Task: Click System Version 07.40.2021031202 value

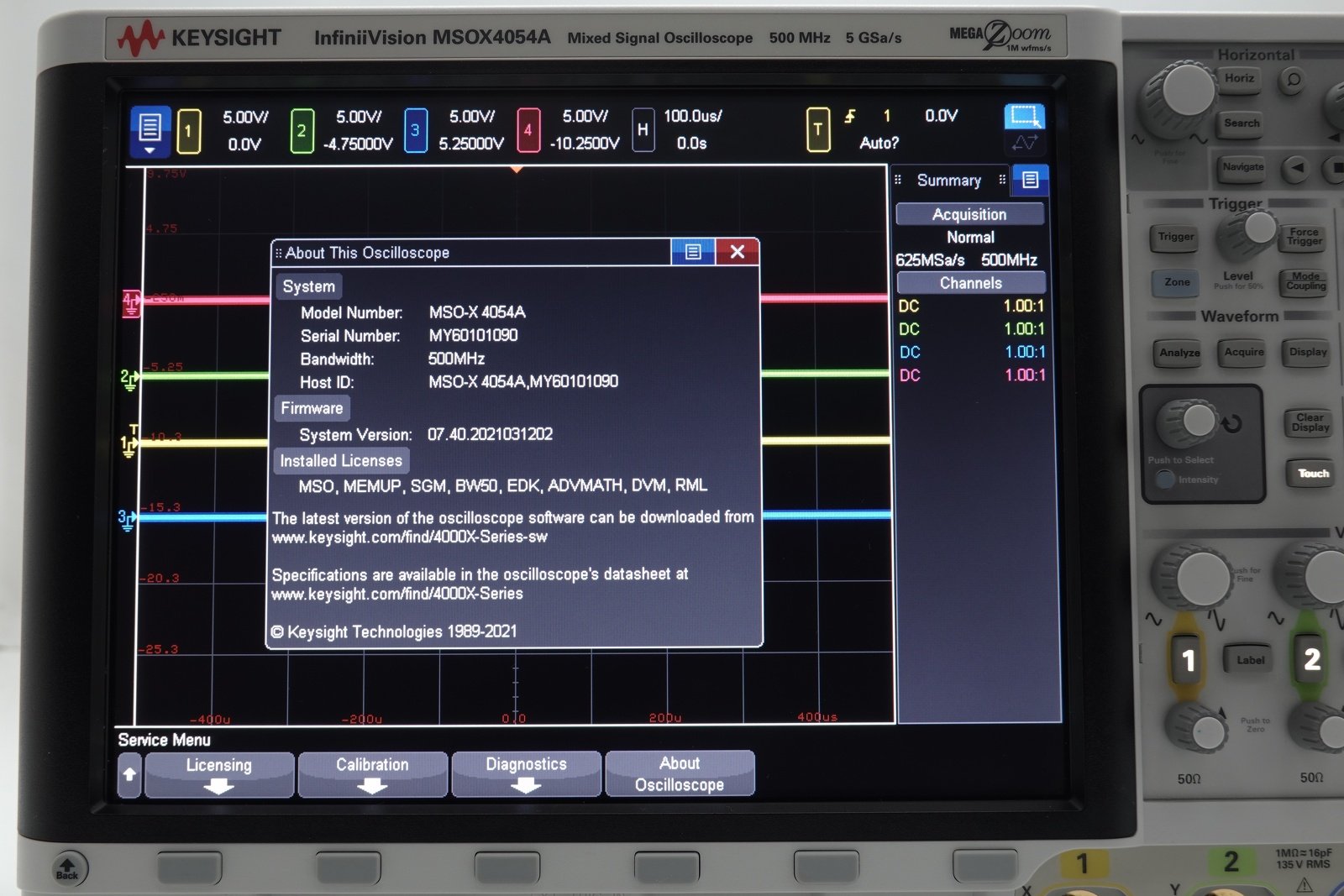Action: pos(490,434)
